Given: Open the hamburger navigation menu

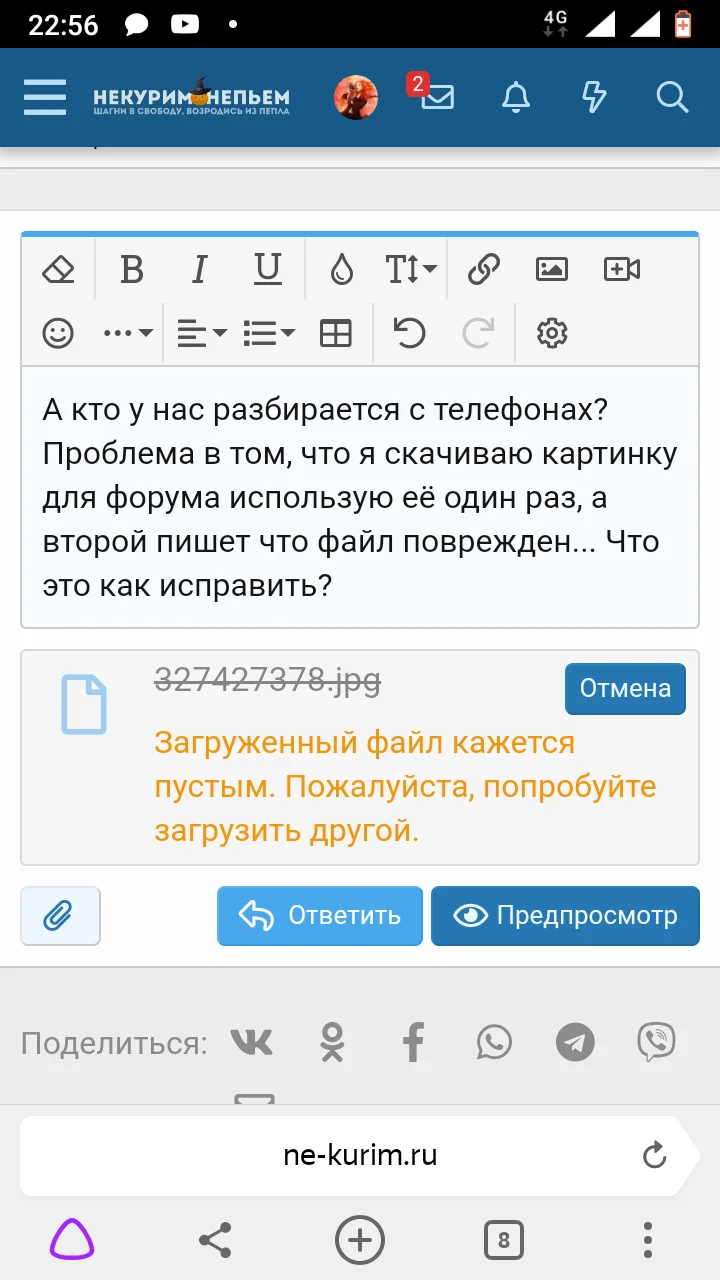Looking at the screenshot, I should [x=45, y=97].
